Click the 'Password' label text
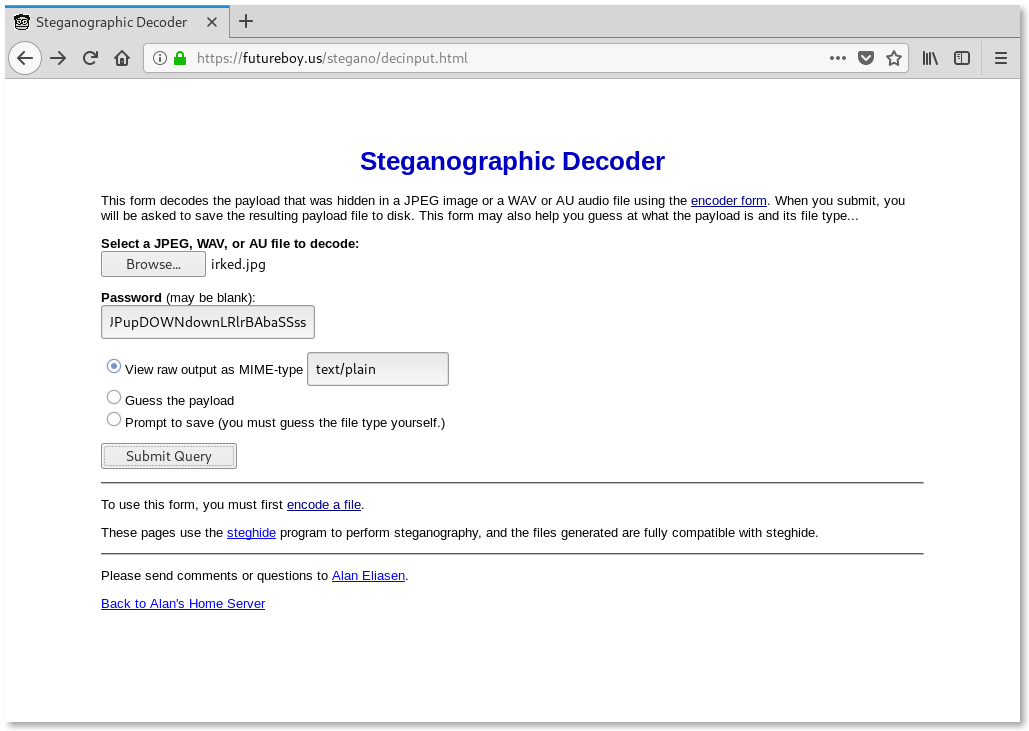The image size is (1029, 731). 131,298
